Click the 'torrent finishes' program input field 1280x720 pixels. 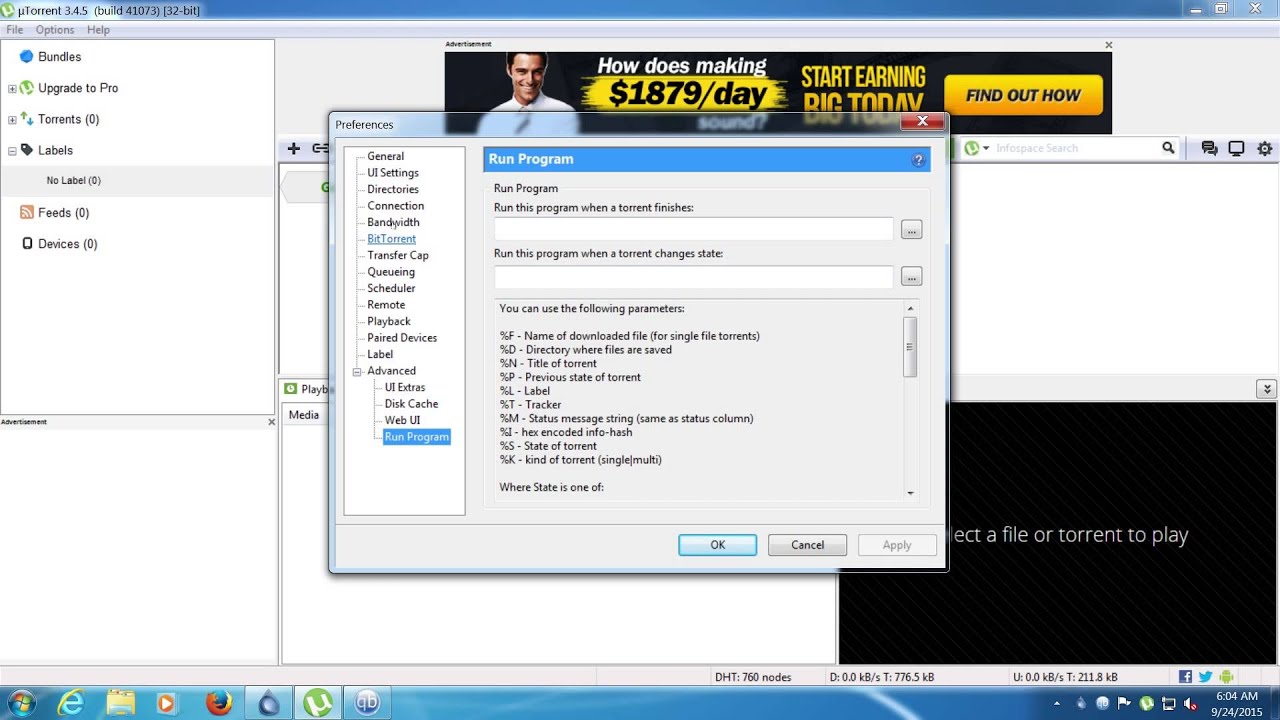(x=693, y=229)
